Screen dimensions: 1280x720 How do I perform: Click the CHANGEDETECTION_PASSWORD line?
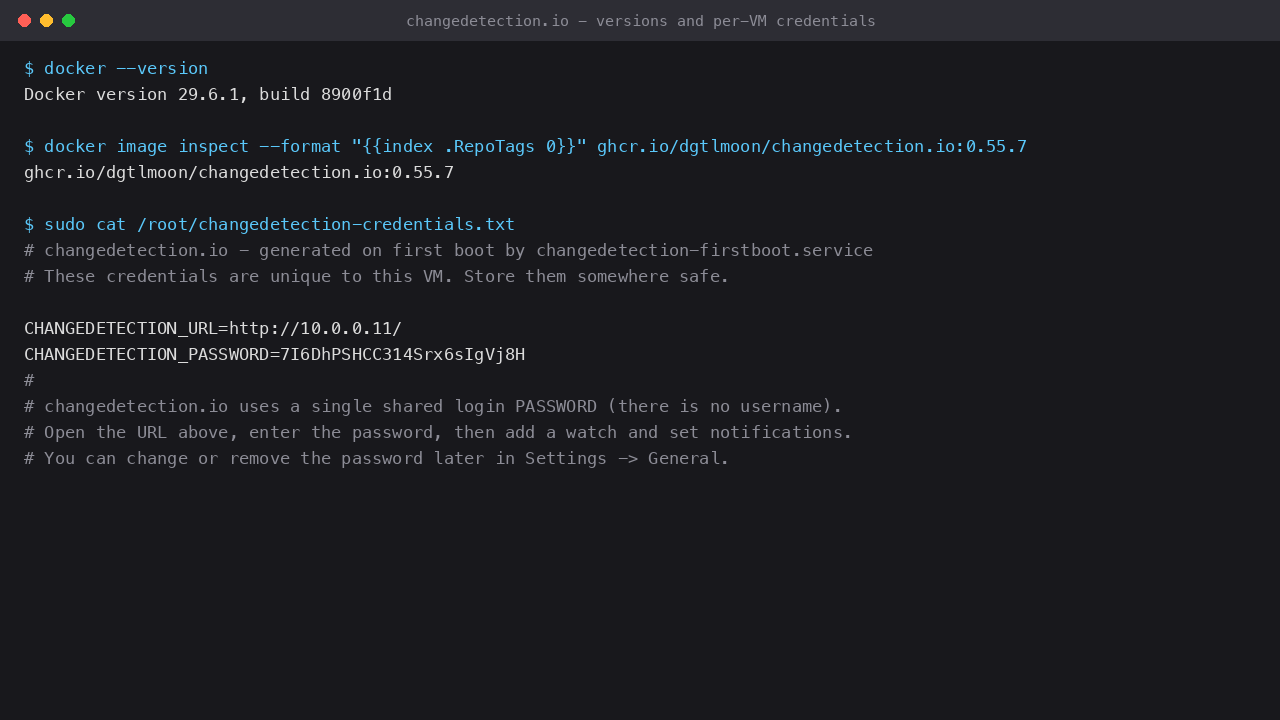(274, 354)
